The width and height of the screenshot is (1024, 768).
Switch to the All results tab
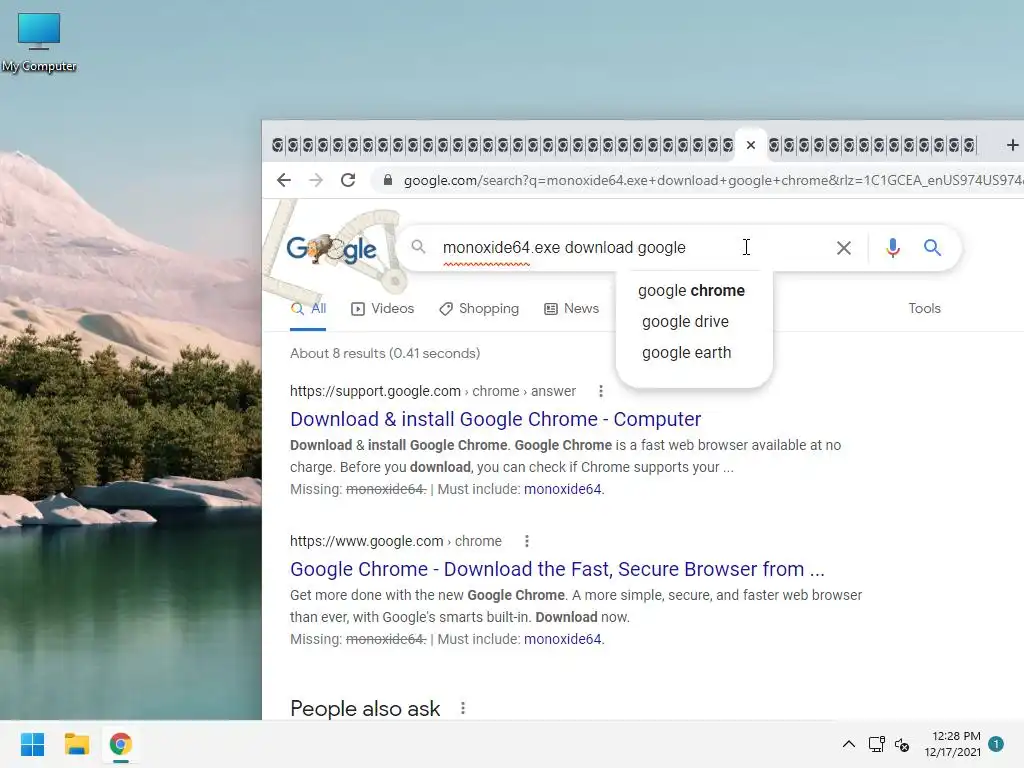(x=308, y=309)
